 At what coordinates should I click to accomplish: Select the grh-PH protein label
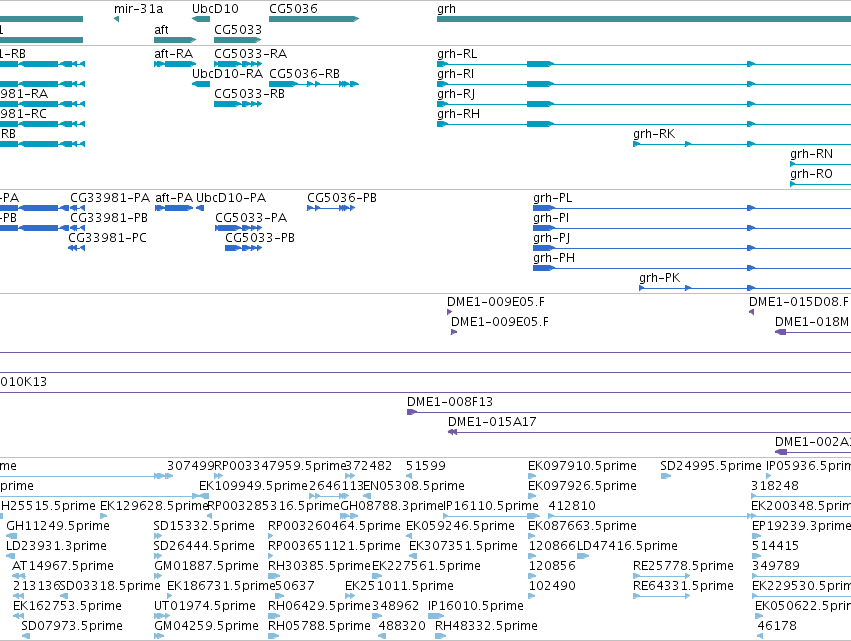tap(554, 258)
